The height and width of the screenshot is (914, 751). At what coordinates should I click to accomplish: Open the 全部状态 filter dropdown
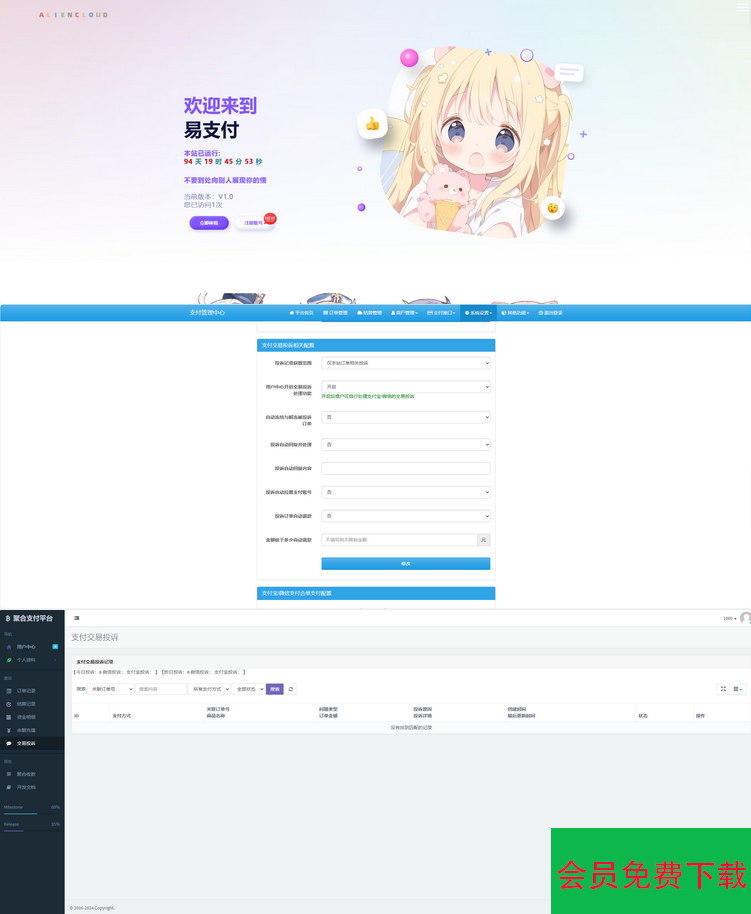click(x=248, y=689)
